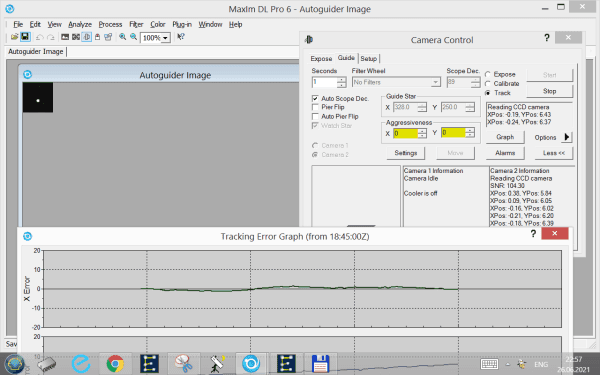Click the Alarms button
The height and width of the screenshot is (375, 600).
[505, 153]
